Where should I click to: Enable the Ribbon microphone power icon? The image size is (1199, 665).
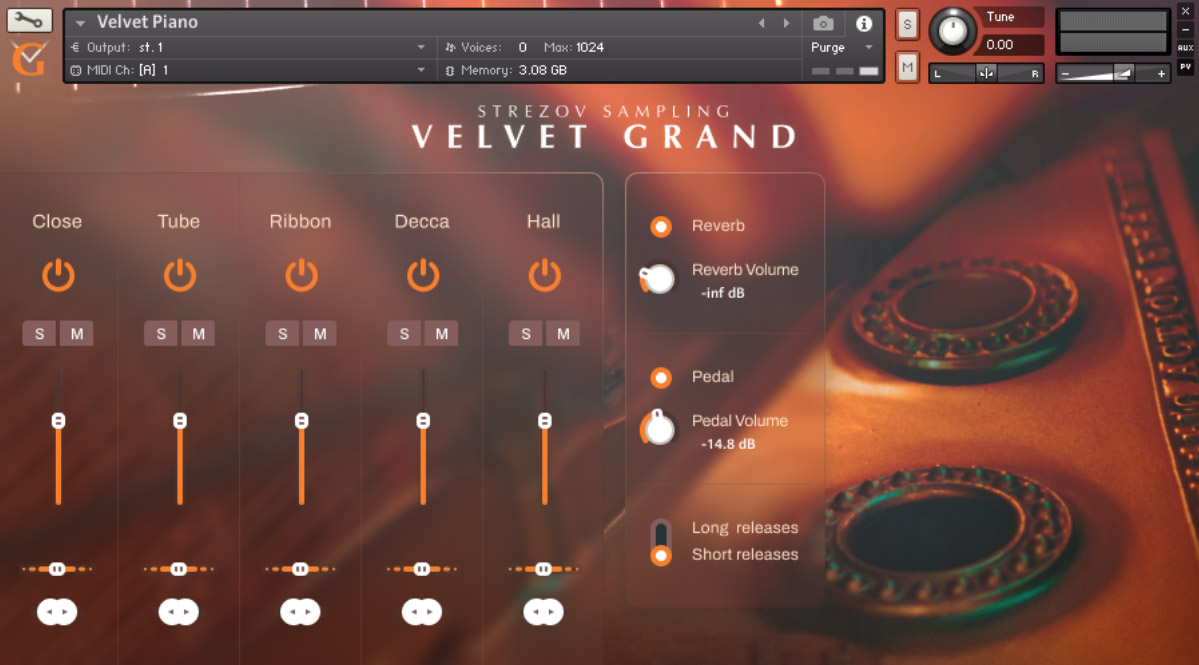[301, 277]
